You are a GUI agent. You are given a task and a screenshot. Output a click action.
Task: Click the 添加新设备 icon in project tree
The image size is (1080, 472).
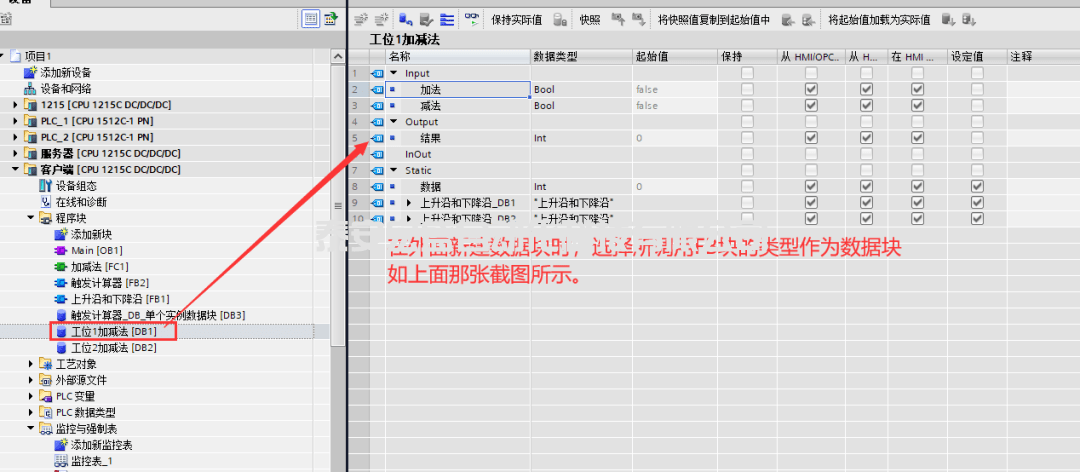pos(30,73)
